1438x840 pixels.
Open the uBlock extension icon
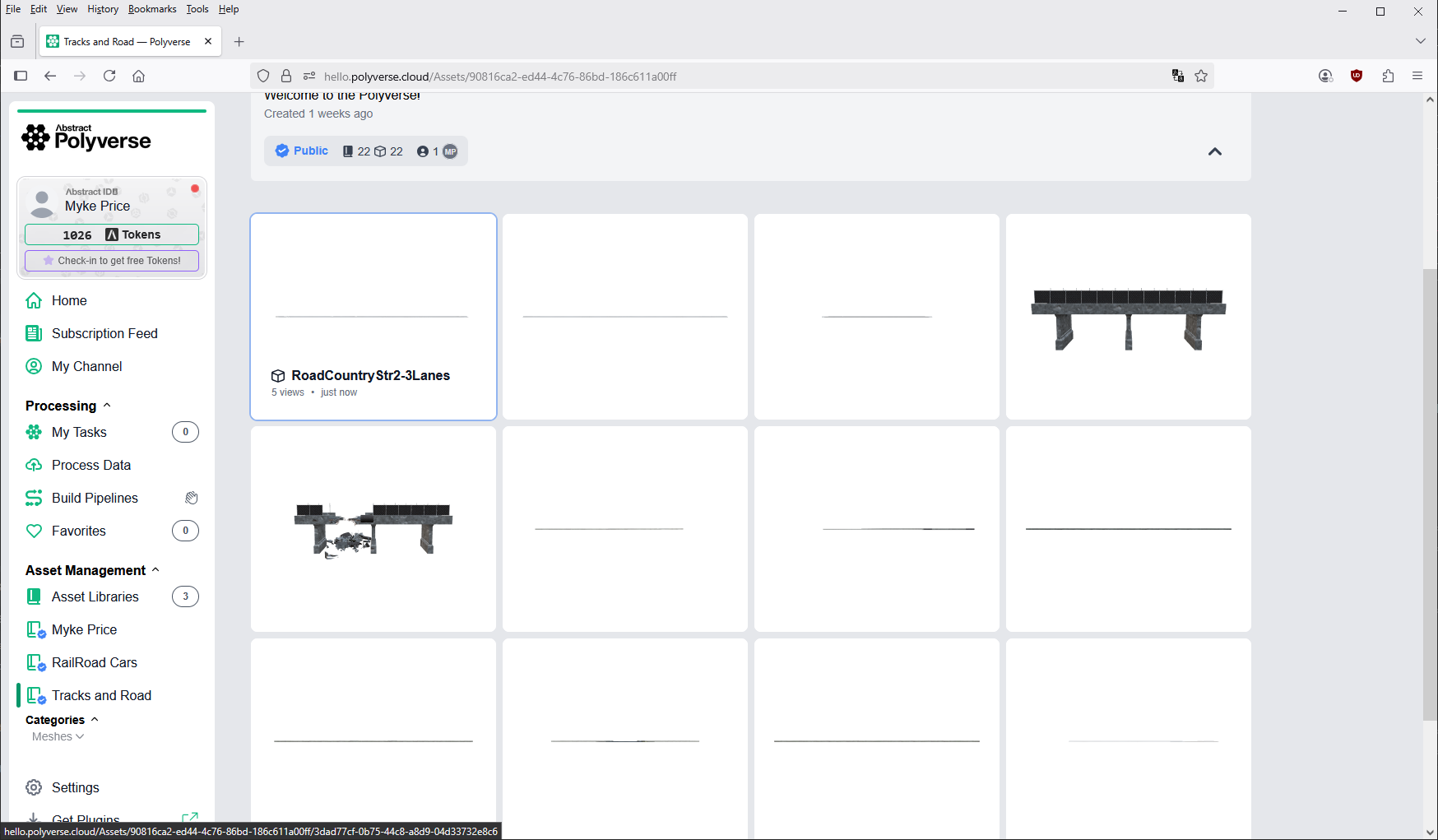click(1357, 76)
